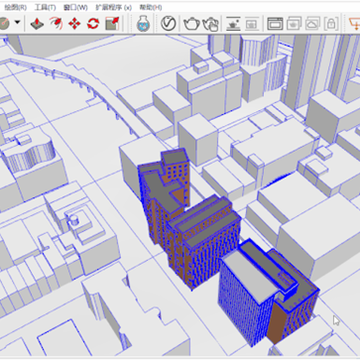Select the Rotate tool

(x=93, y=24)
